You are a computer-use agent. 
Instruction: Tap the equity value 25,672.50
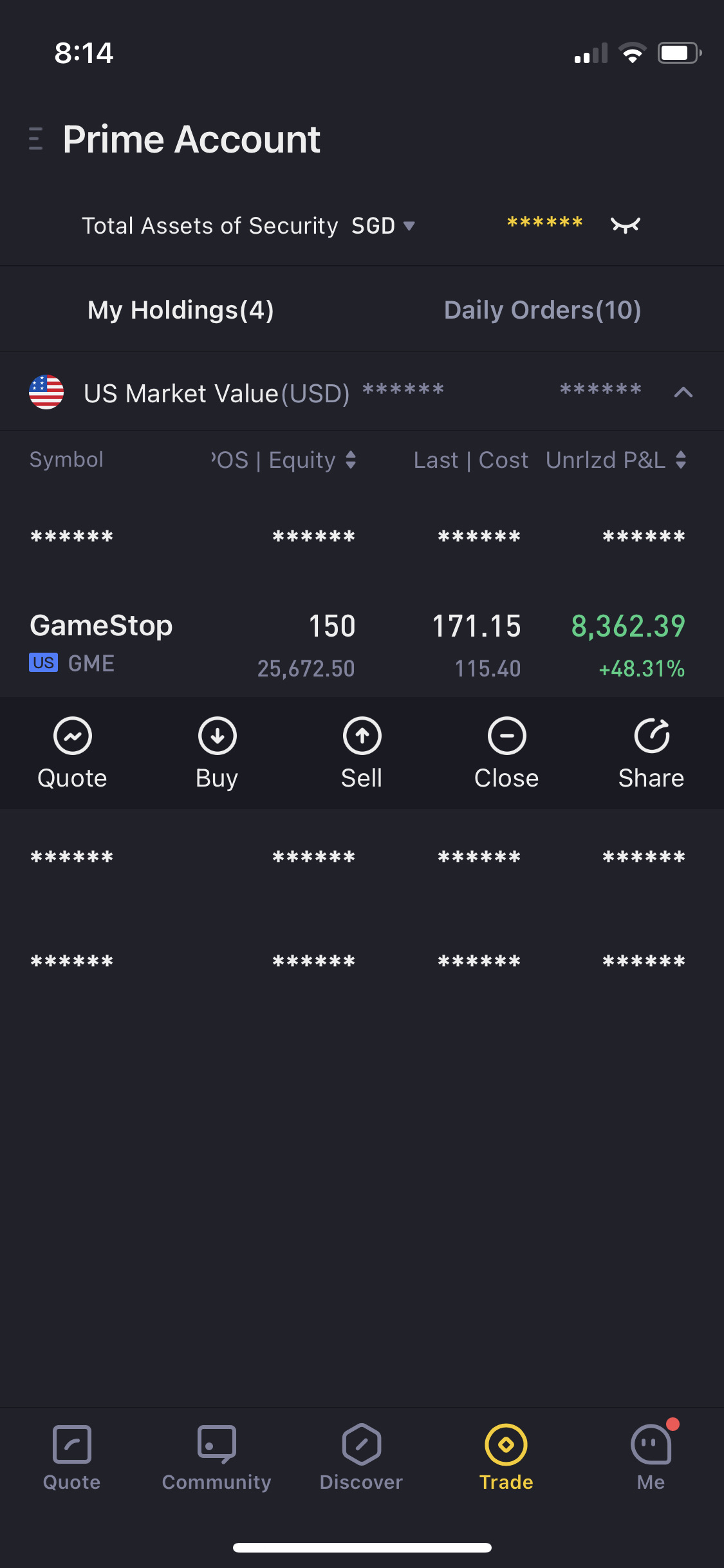pos(306,669)
